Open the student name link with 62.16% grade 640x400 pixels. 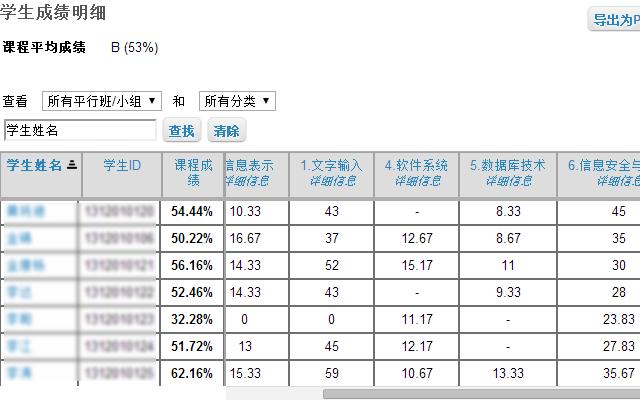tap(19, 373)
